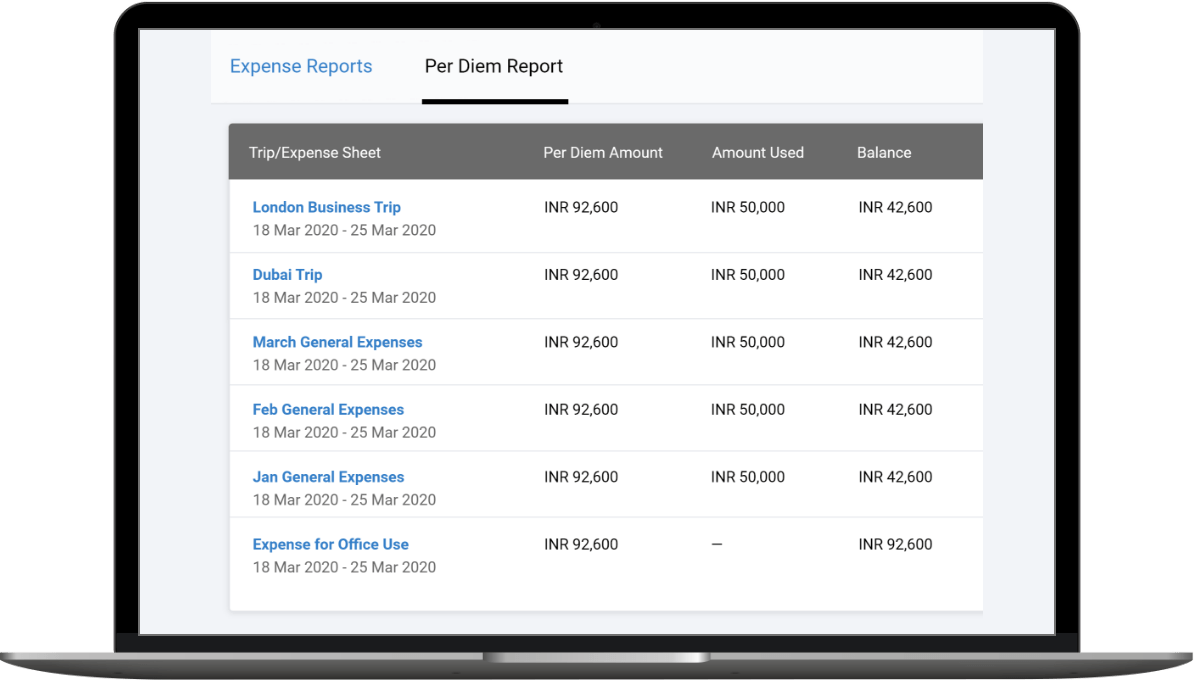Select the Per Diem Report tab
The height and width of the screenshot is (680, 1194).
(494, 66)
